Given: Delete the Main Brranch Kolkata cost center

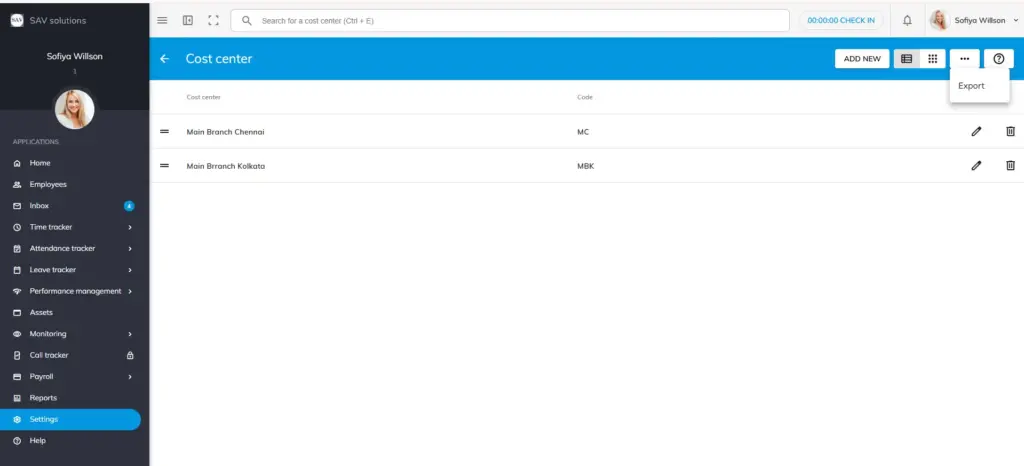Looking at the screenshot, I should [1010, 166].
